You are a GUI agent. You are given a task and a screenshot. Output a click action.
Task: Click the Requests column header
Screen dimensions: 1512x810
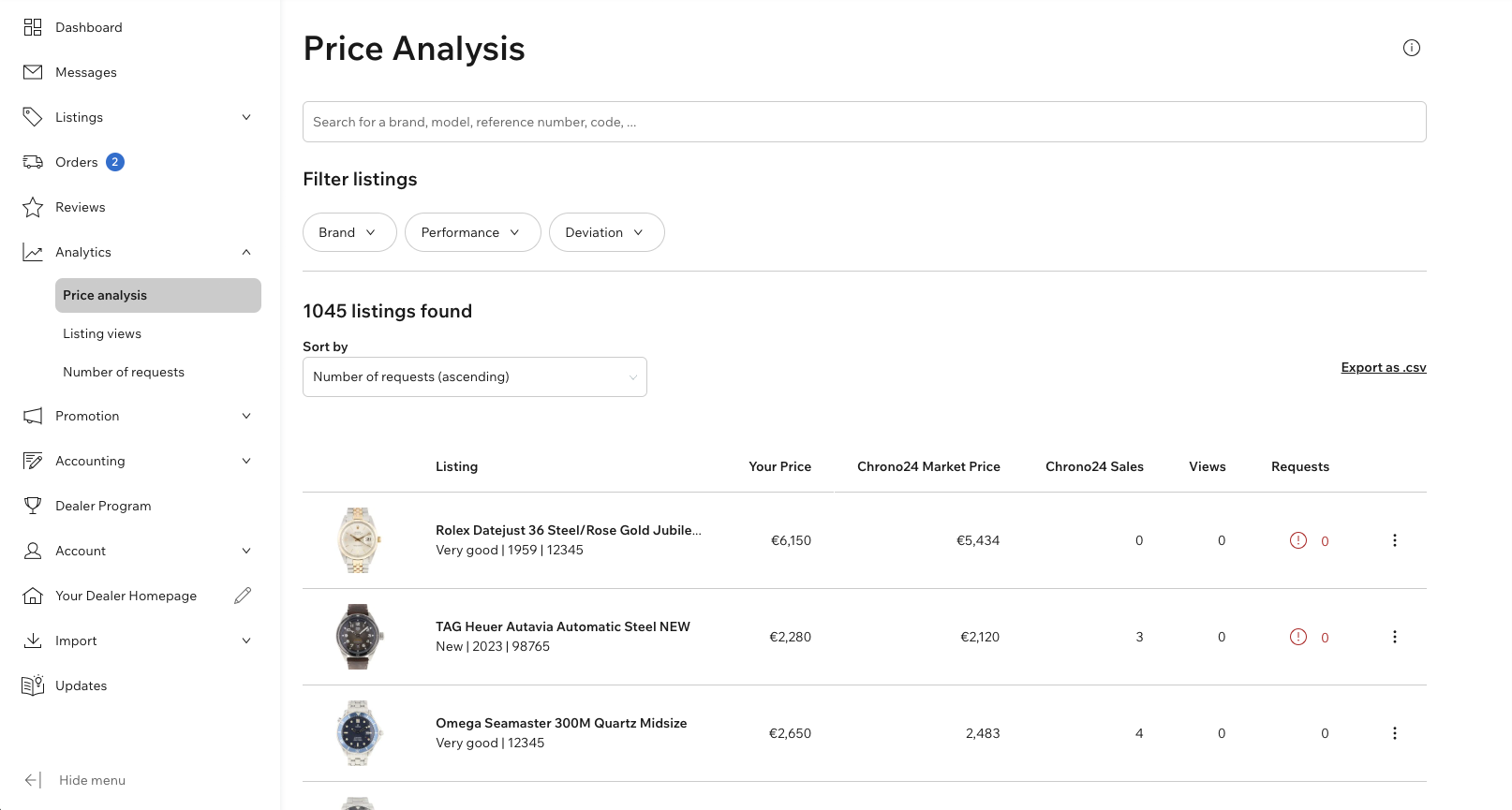(x=1300, y=466)
